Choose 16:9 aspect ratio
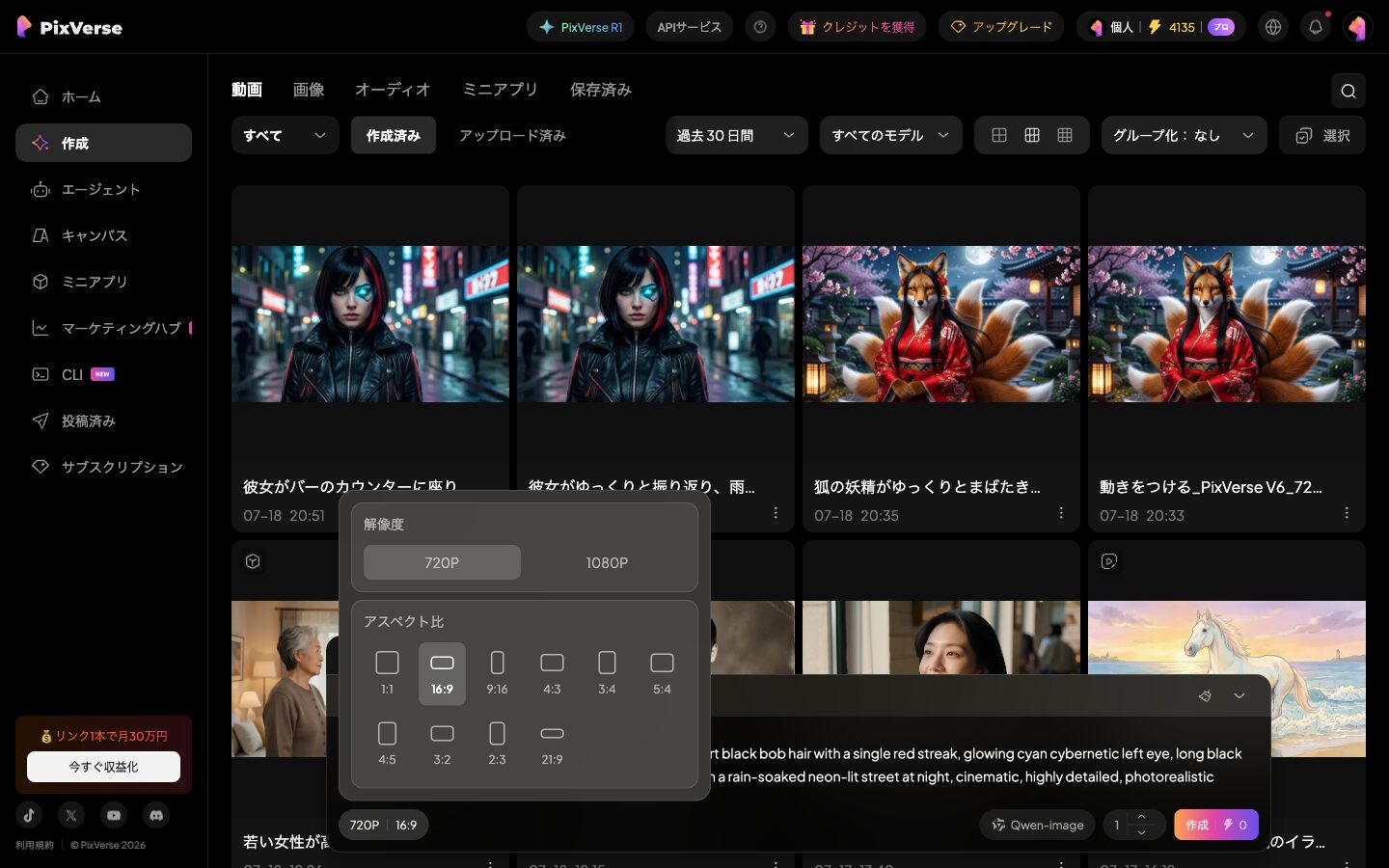Image resolution: width=1389 pixels, height=868 pixels. click(x=442, y=673)
